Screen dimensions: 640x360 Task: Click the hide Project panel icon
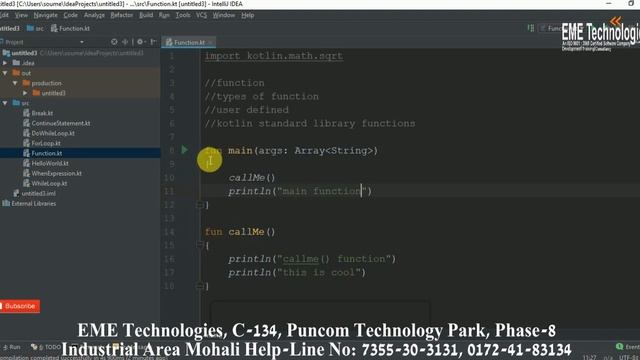pos(153,42)
